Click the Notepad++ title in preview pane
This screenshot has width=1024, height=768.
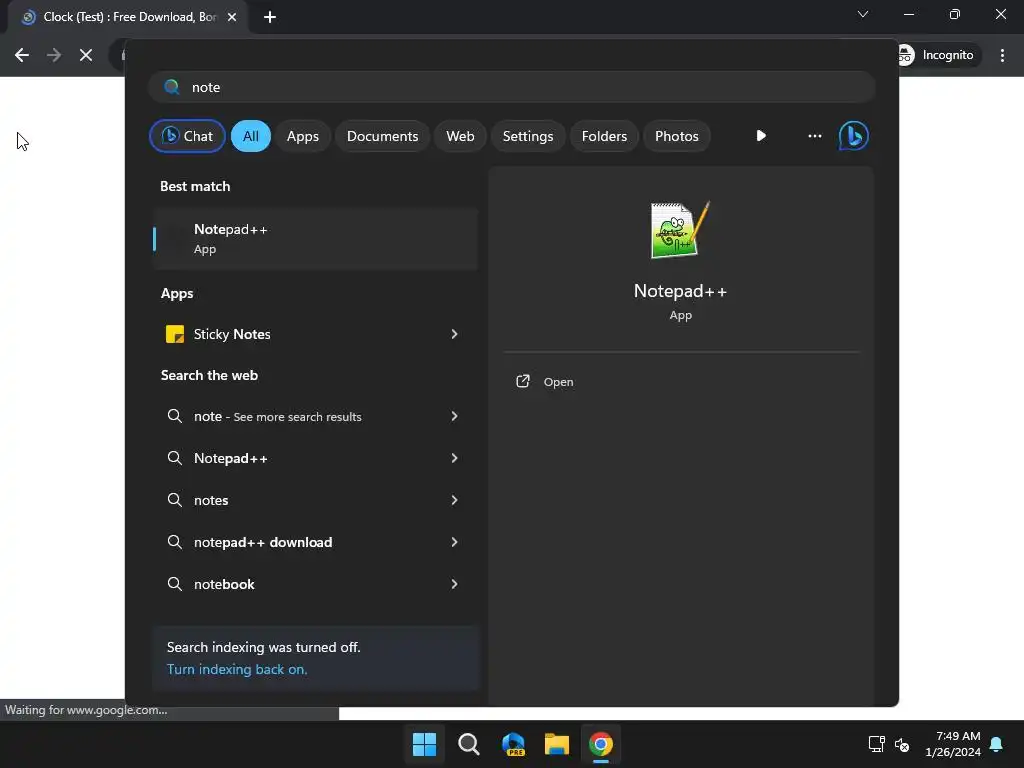click(x=680, y=291)
